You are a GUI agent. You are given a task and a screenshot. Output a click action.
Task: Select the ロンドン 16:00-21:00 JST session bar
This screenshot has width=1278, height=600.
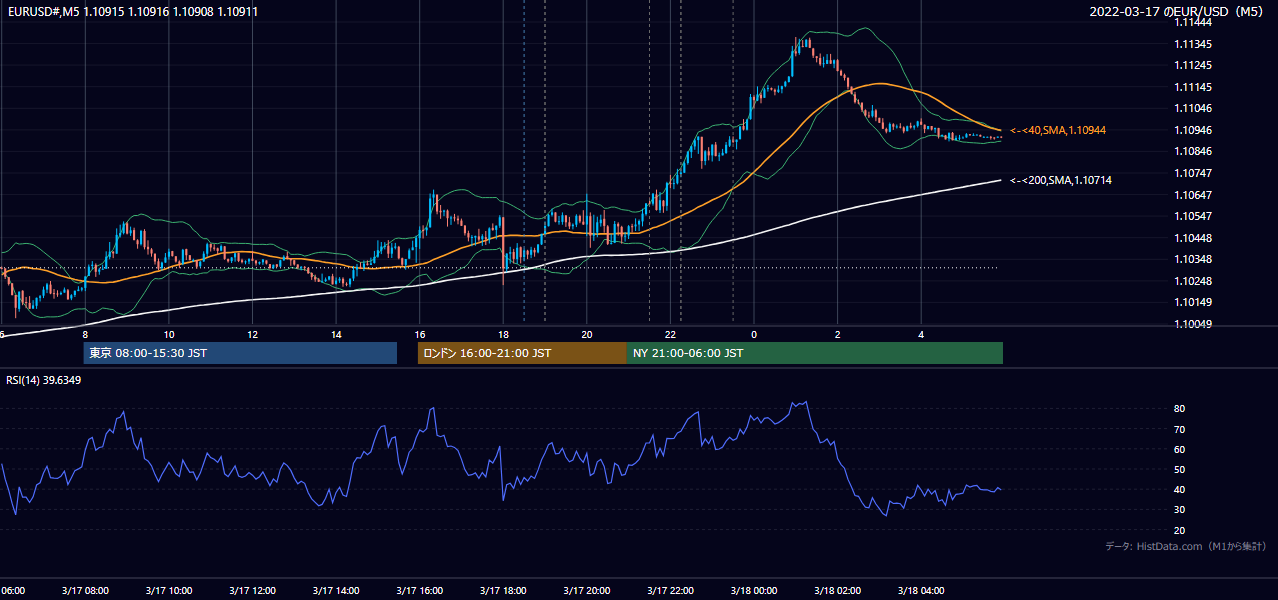[x=522, y=353]
